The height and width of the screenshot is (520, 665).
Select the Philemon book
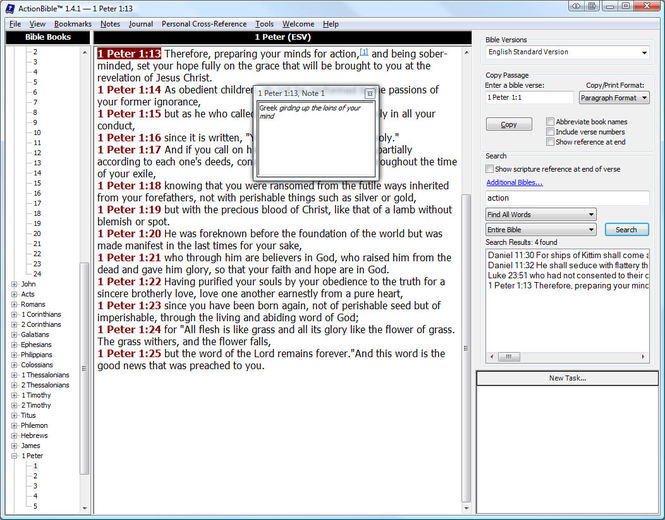click(34, 425)
